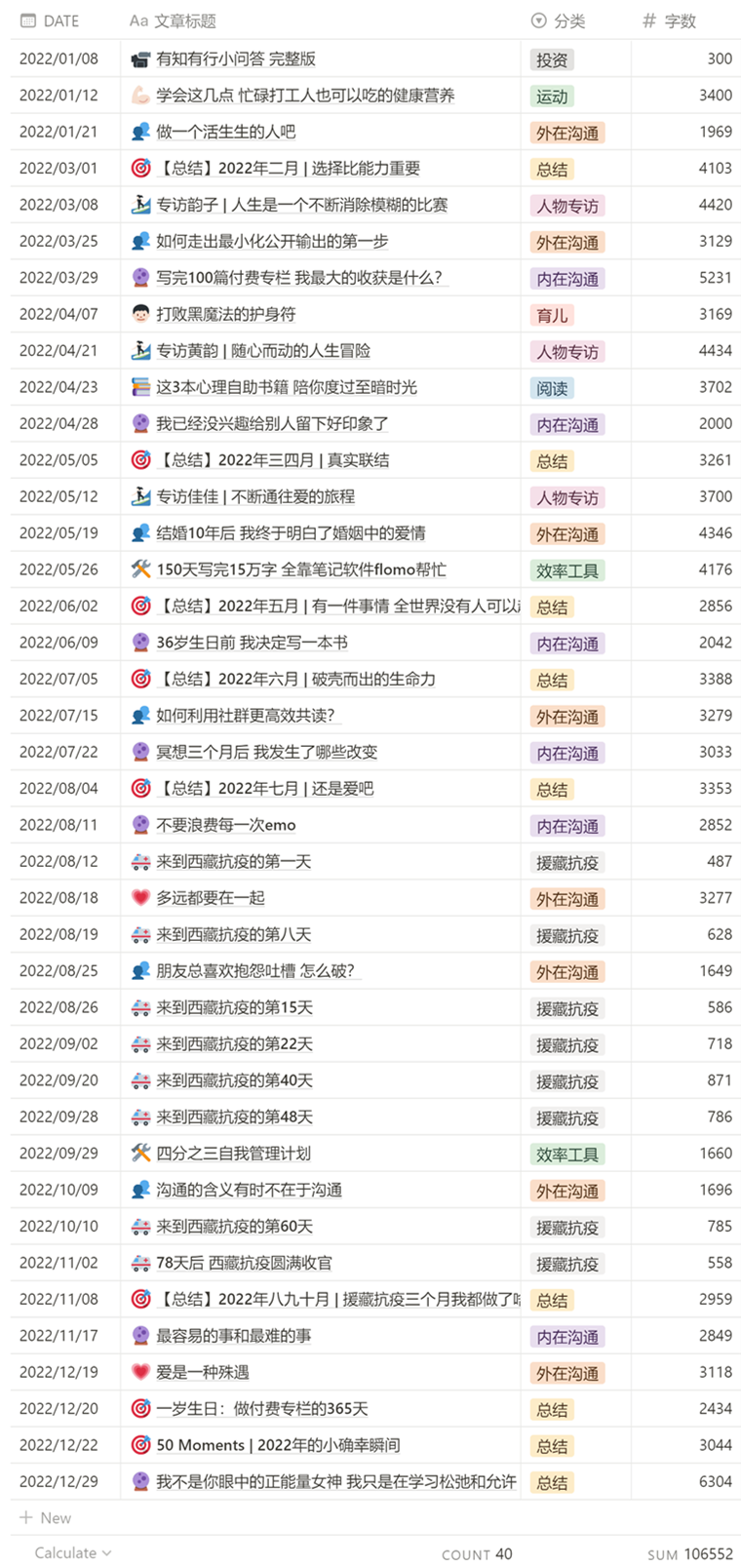The image size is (741, 1568).
Task: Click the ambulance icon beside 78天后 西藏抗疫圆满收官
Action: (x=140, y=1263)
